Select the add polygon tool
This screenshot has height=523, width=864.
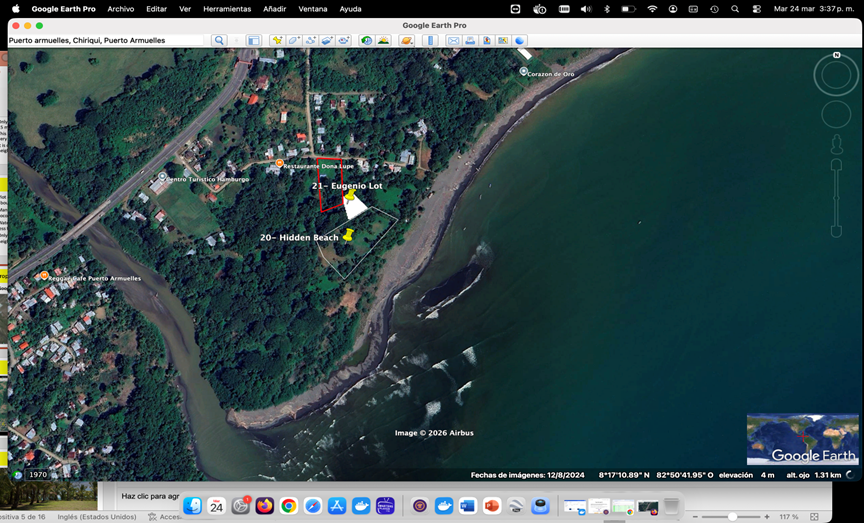point(294,40)
